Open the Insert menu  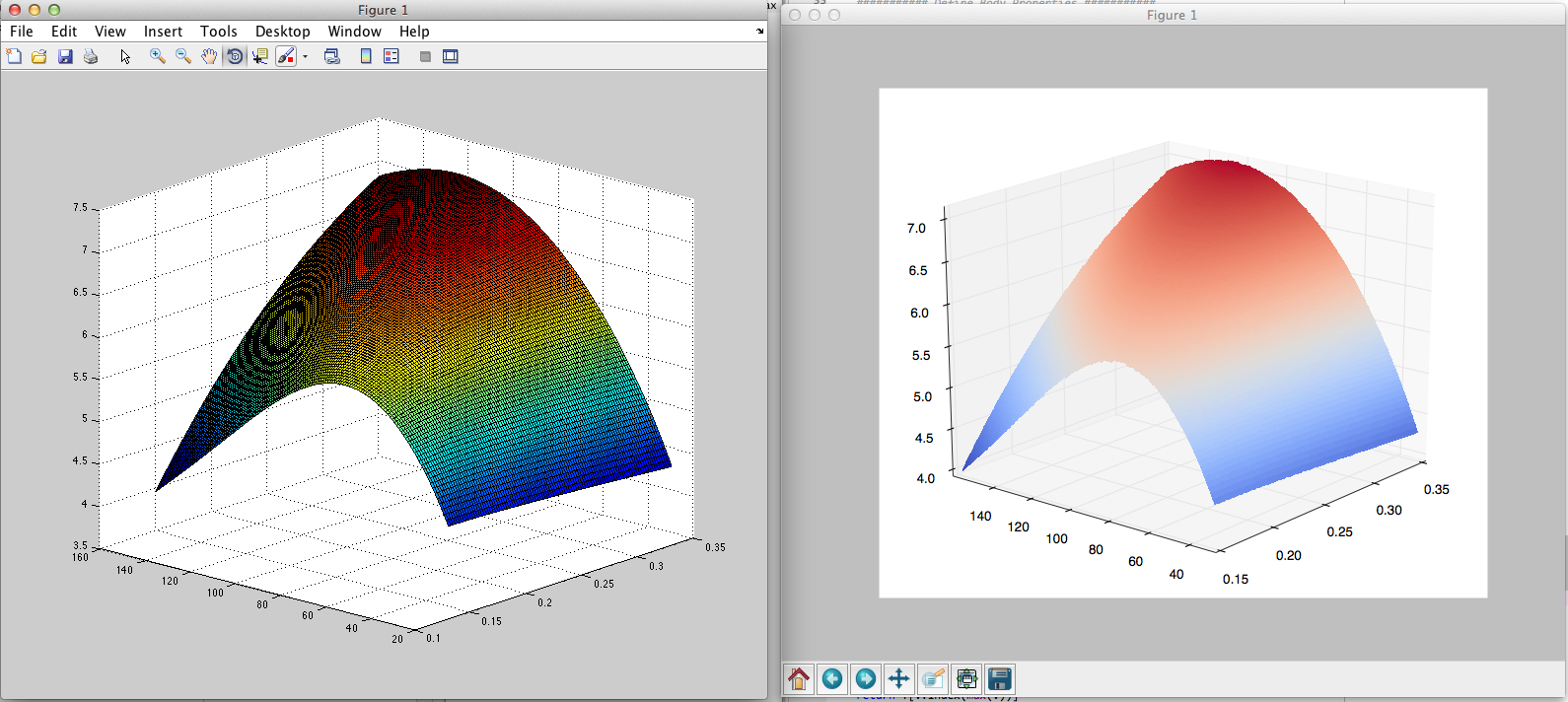coord(163,32)
